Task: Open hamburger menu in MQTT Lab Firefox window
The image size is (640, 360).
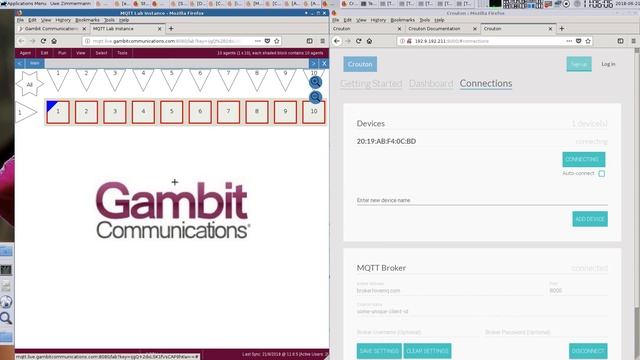Action: (322, 41)
